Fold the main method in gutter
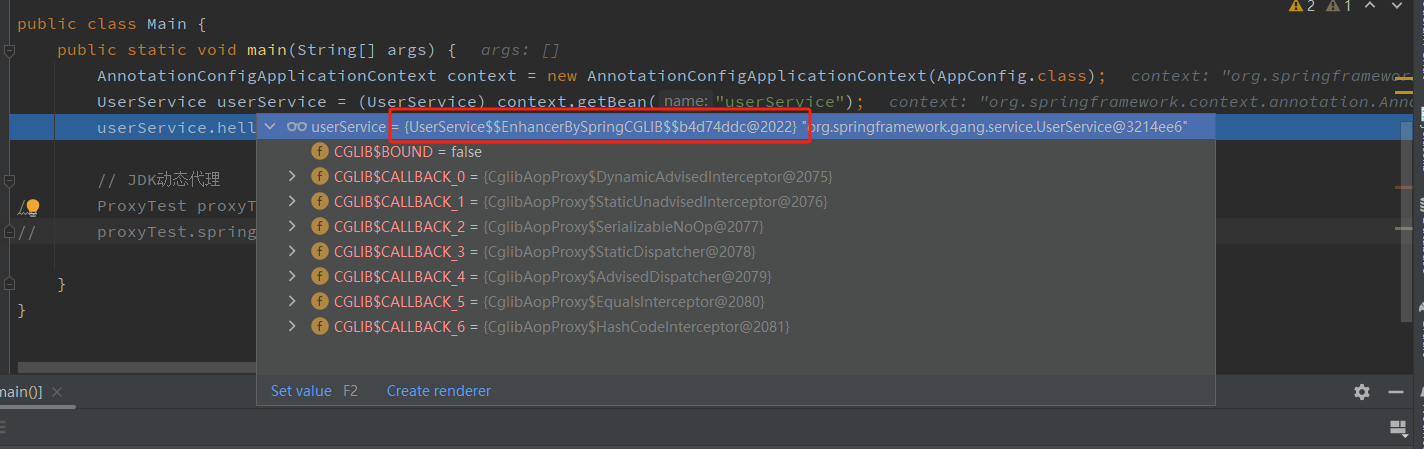 pos(8,50)
